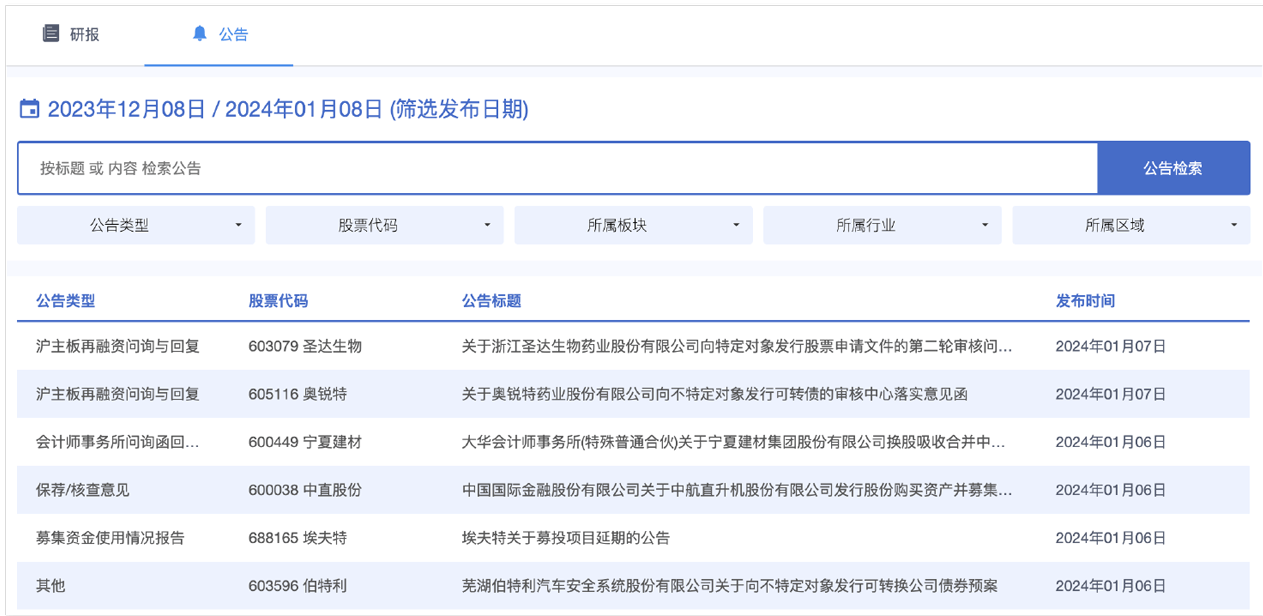The height and width of the screenshot is (616, 1263).
Task: Switch to the 研报 tab
Action: tap(71, 35)
